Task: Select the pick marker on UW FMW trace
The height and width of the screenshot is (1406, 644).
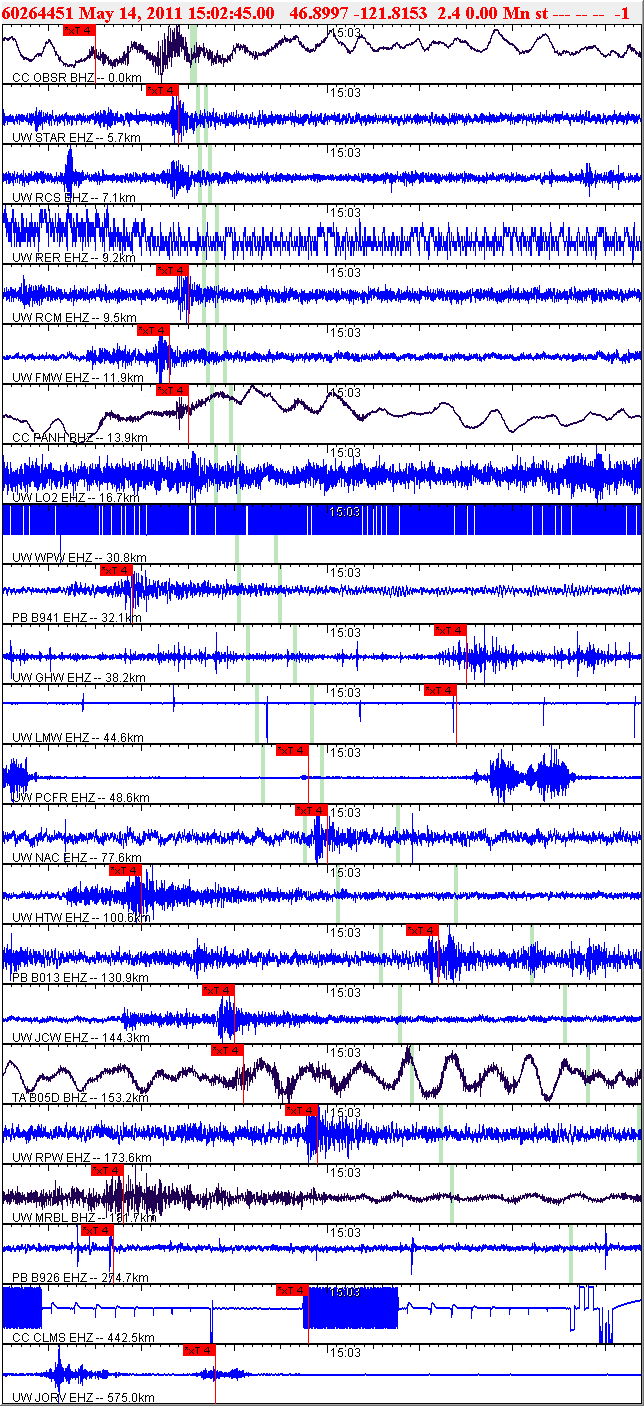Action: (x=153, y=330)
